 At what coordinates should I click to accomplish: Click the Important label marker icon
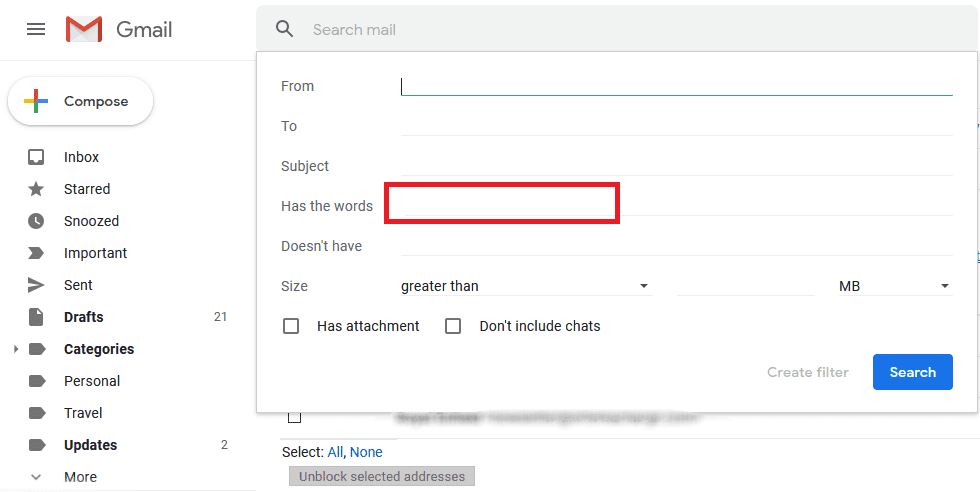coord(36,253)
